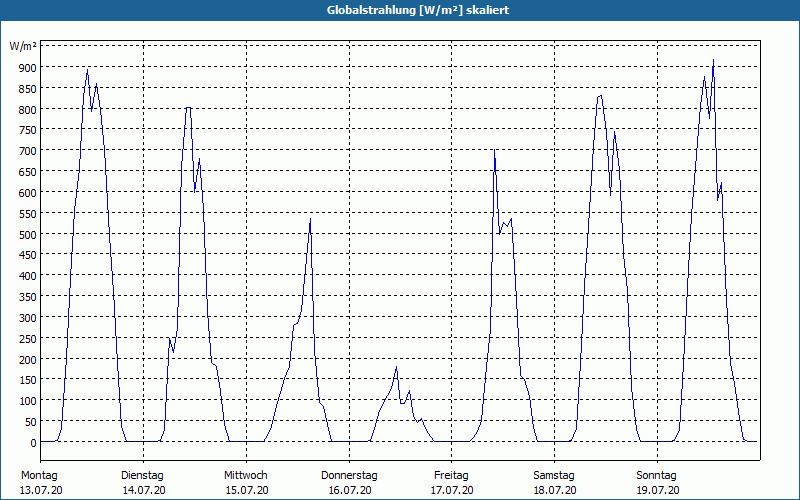Select the y-axis value "300"
This screenshot has width=800, height=500.
click(28, 318)
